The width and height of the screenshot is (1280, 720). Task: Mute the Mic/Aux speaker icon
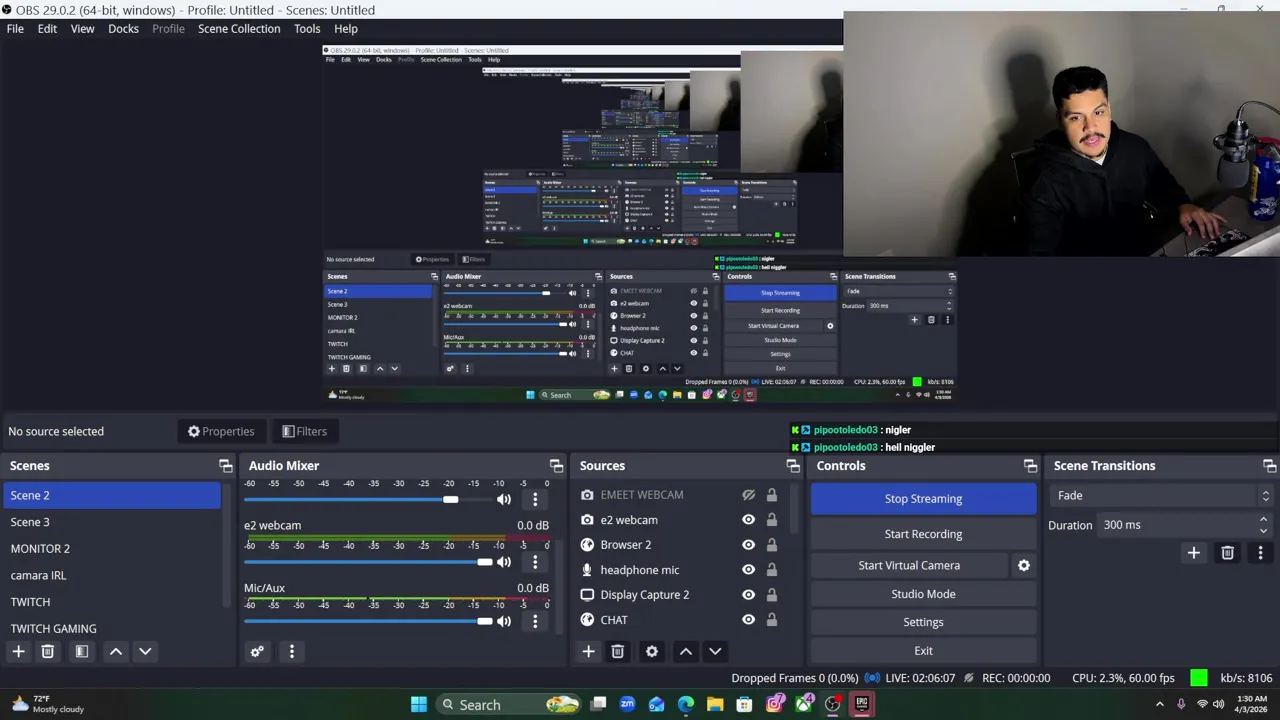[504, 621]
